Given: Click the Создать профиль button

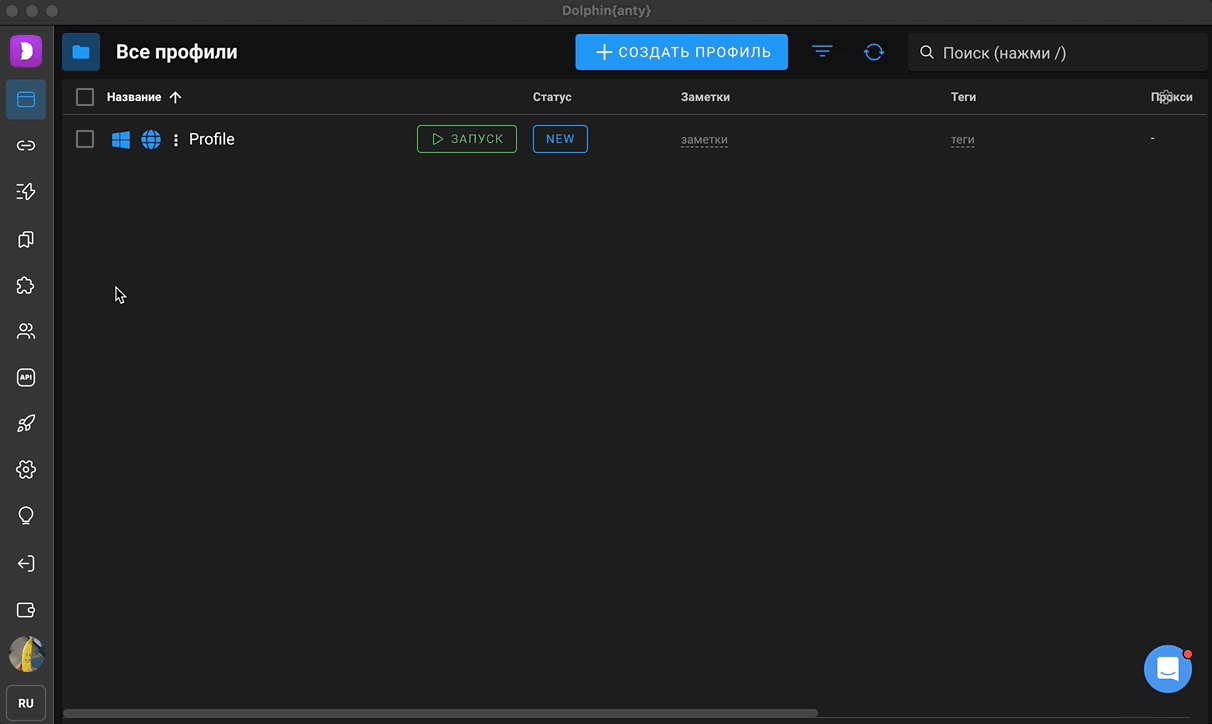Looking at the screenshot, I should [x=681, y=52].
